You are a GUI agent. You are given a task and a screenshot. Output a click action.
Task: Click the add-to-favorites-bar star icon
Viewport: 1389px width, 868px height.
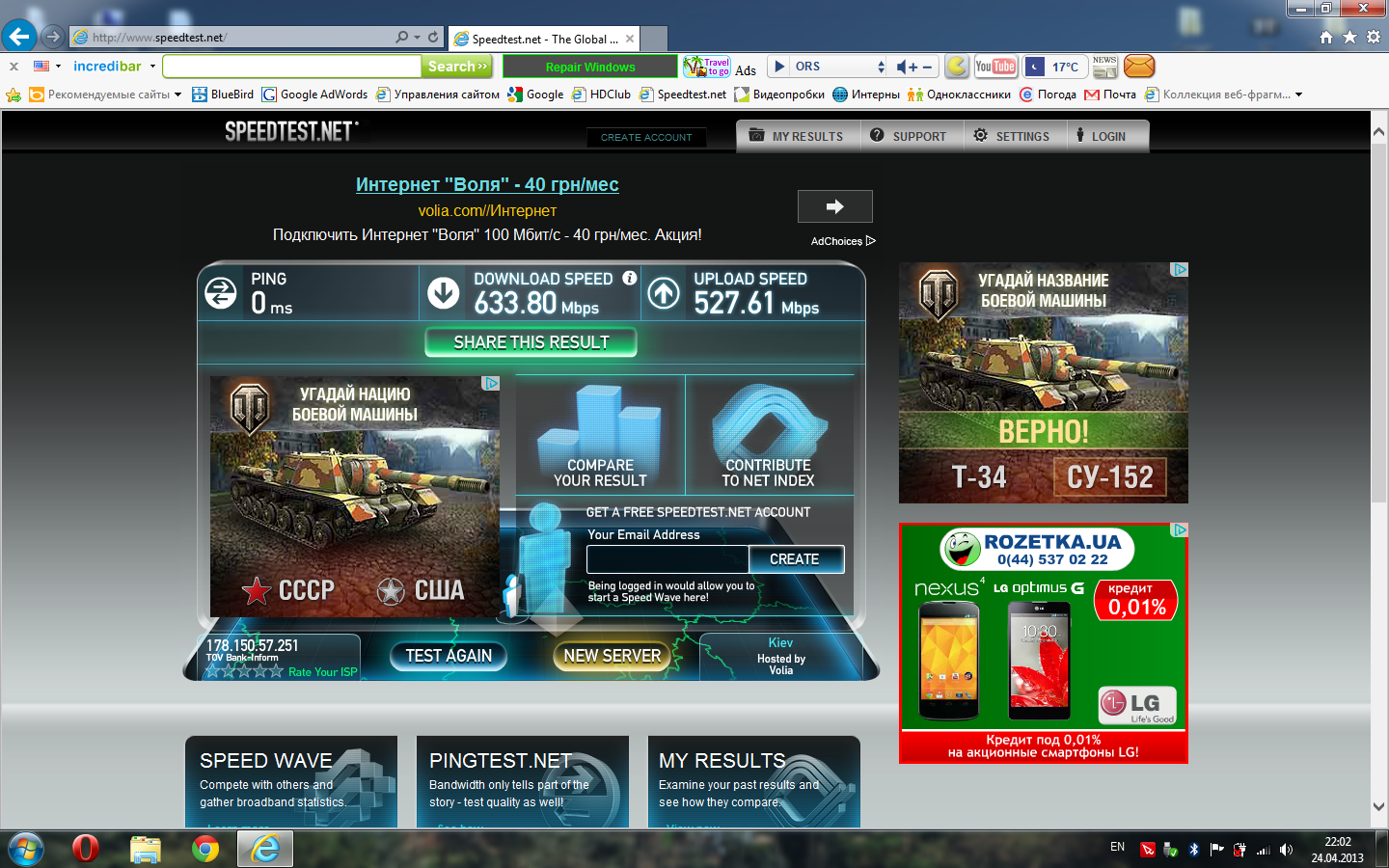tap(14, 95)
